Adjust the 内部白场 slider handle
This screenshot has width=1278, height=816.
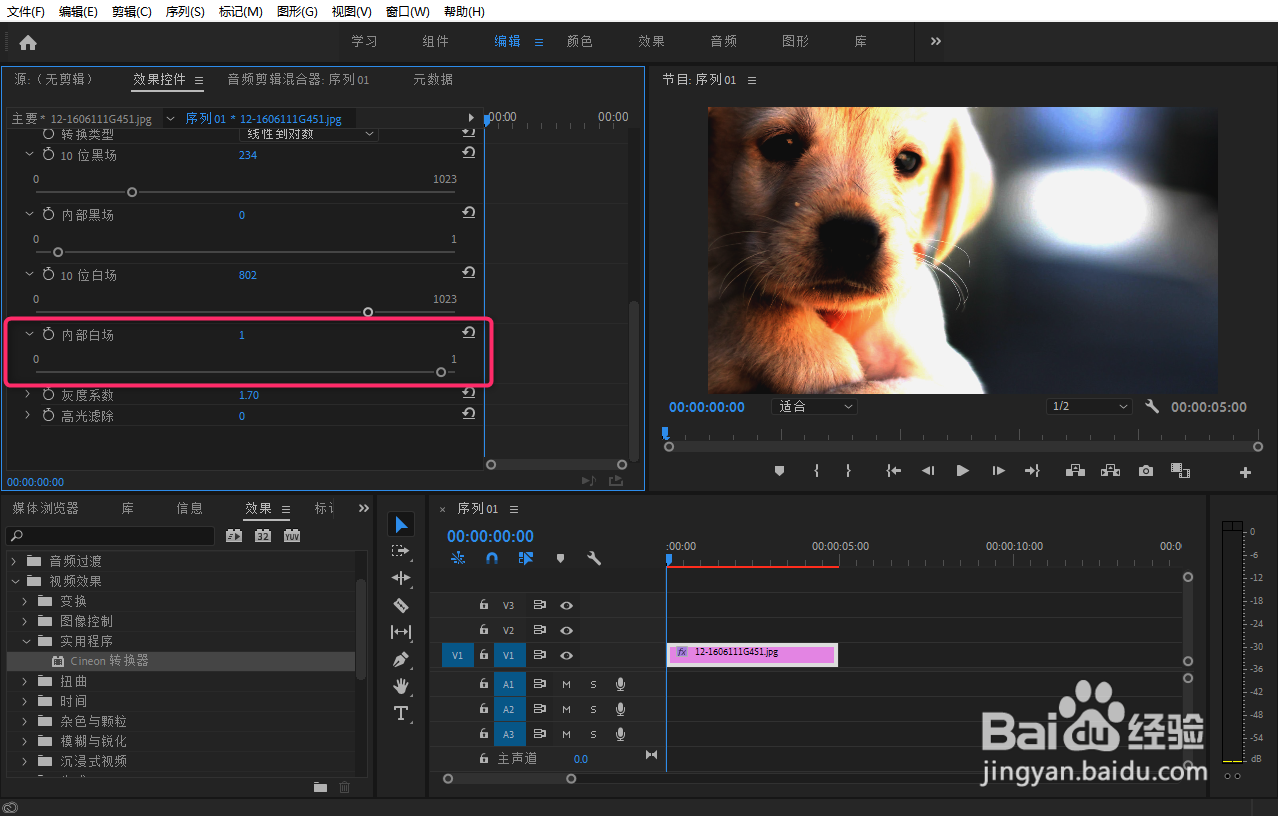click(x=441, y=372)
